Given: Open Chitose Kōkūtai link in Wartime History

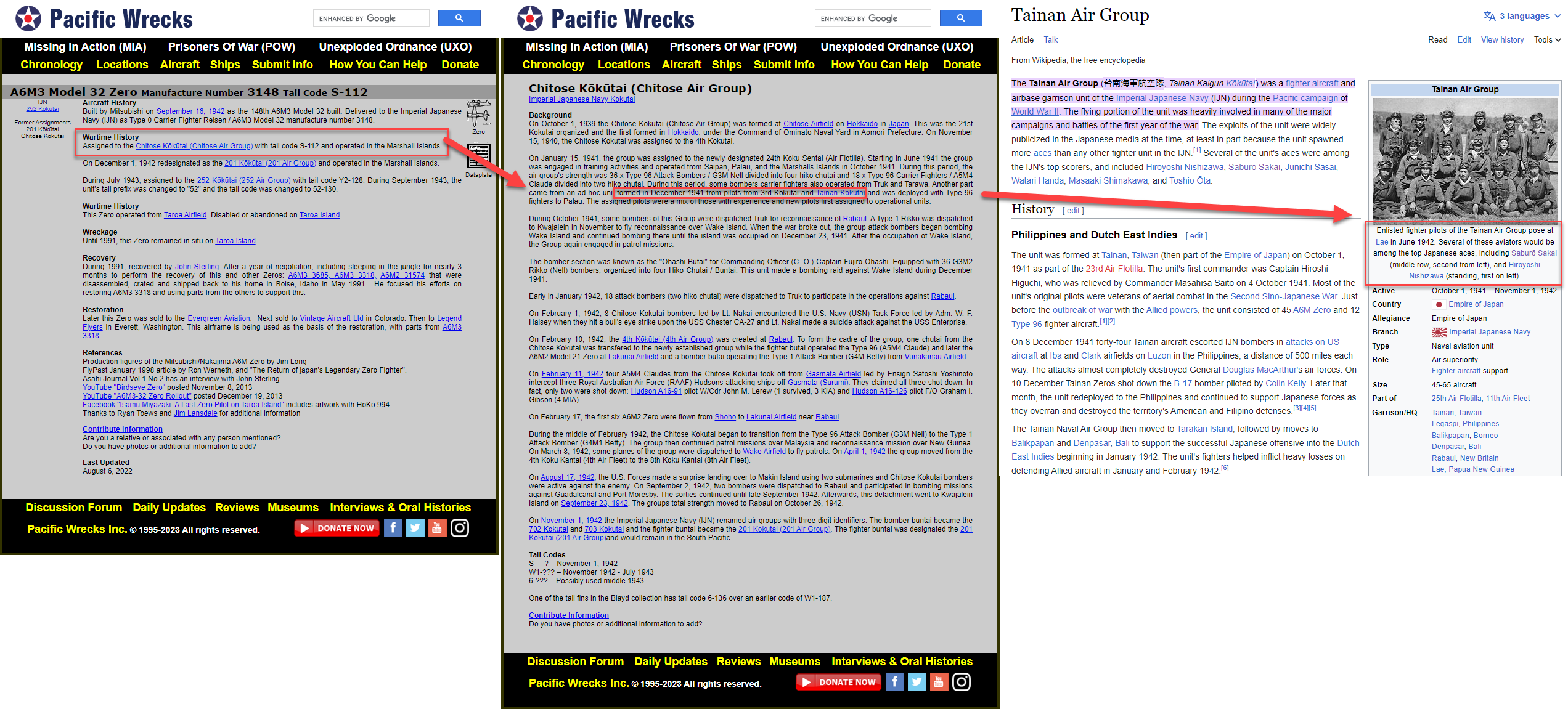Looking at the screenshot, I should pyautogui.click(x=194, y=146).
